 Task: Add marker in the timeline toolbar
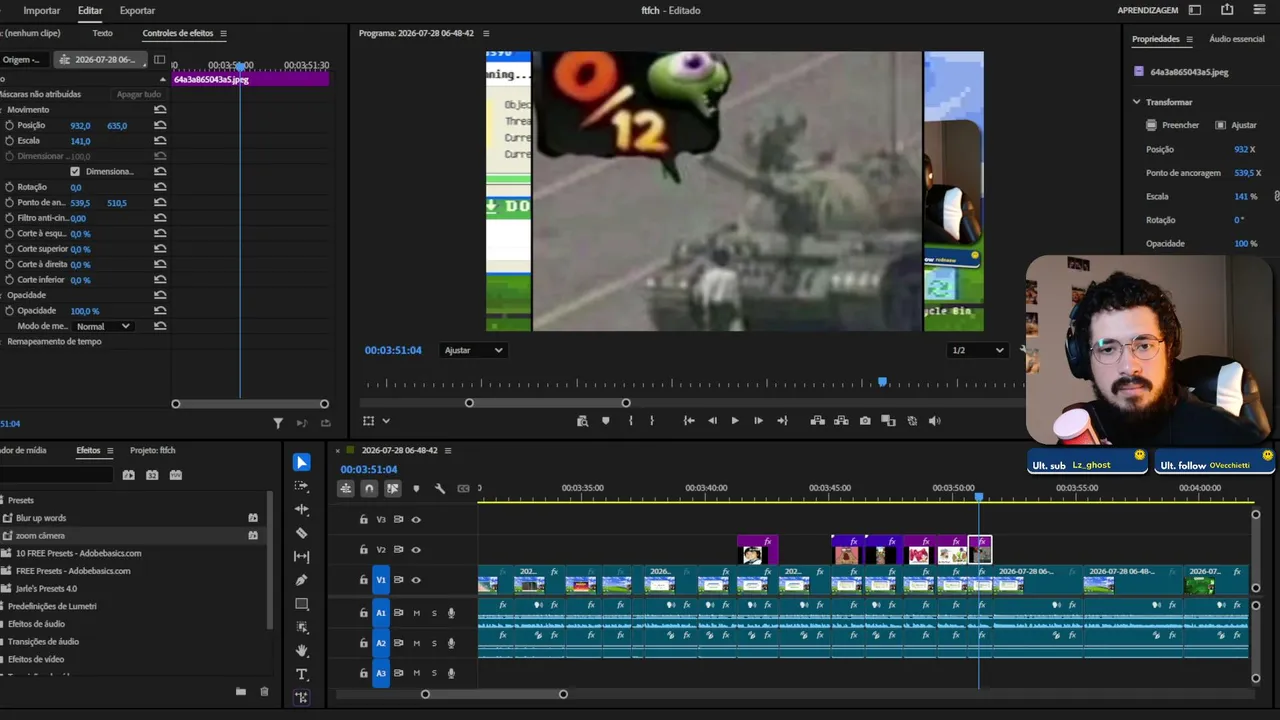coord(416,489)
